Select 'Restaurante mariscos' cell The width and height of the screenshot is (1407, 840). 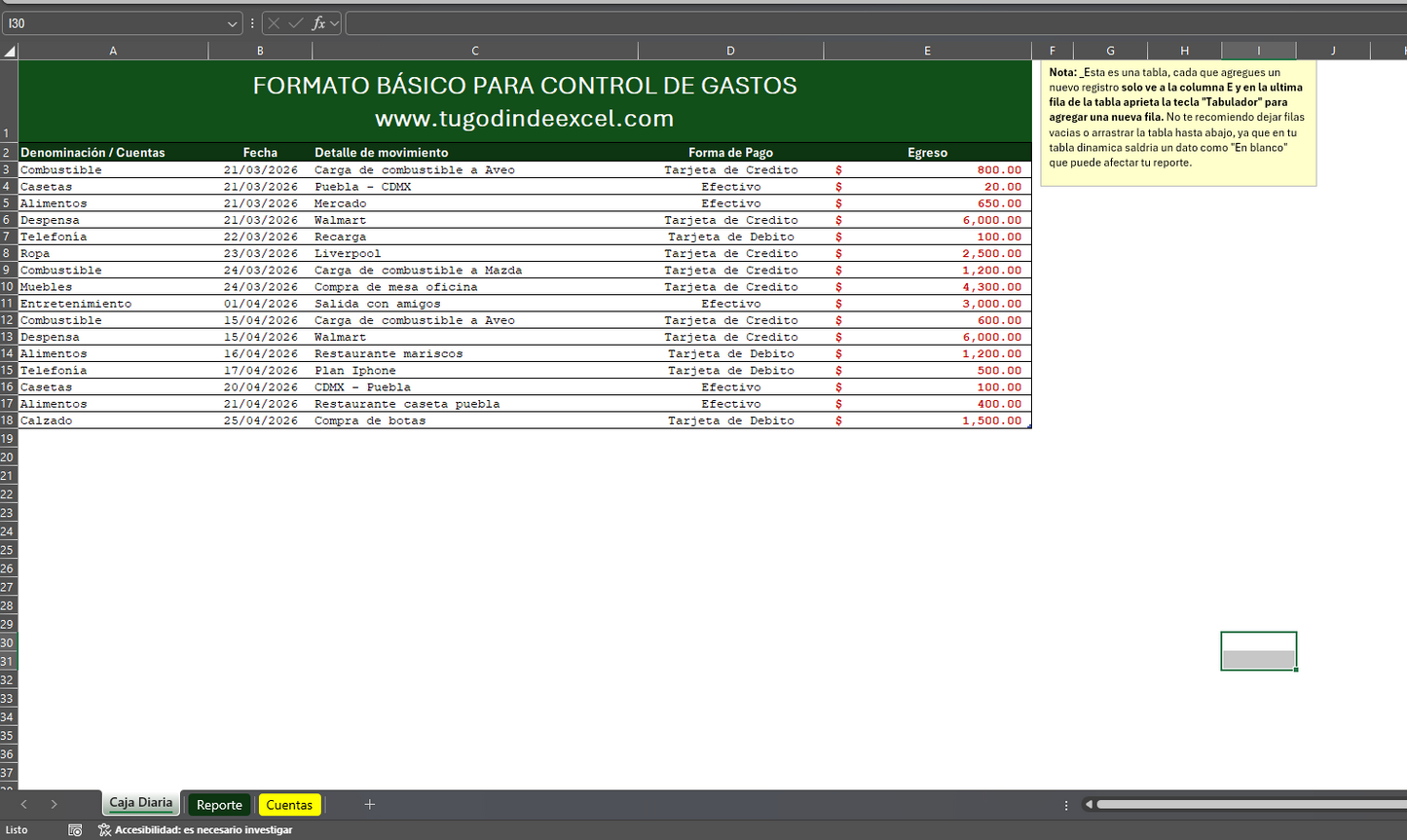pyautogui.click(x=475, y=353)
